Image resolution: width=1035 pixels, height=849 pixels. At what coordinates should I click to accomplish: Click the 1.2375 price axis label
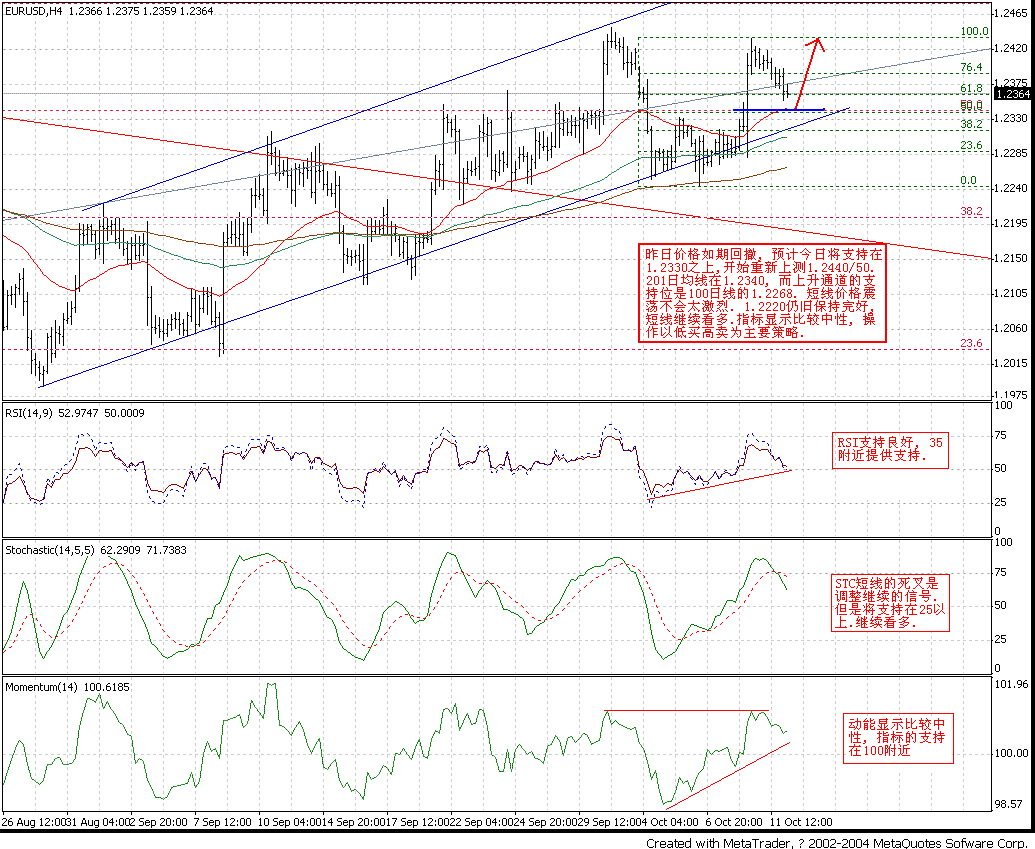1011,83
